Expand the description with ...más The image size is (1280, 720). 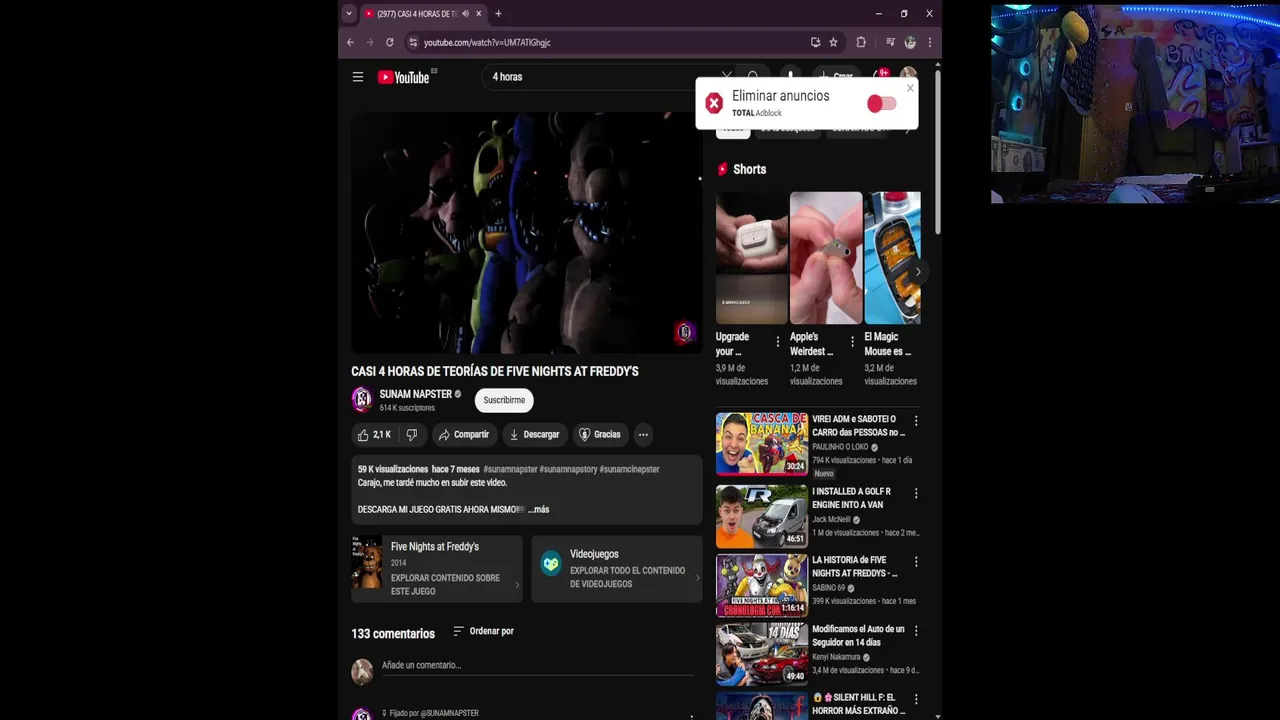tap(539, 509)
